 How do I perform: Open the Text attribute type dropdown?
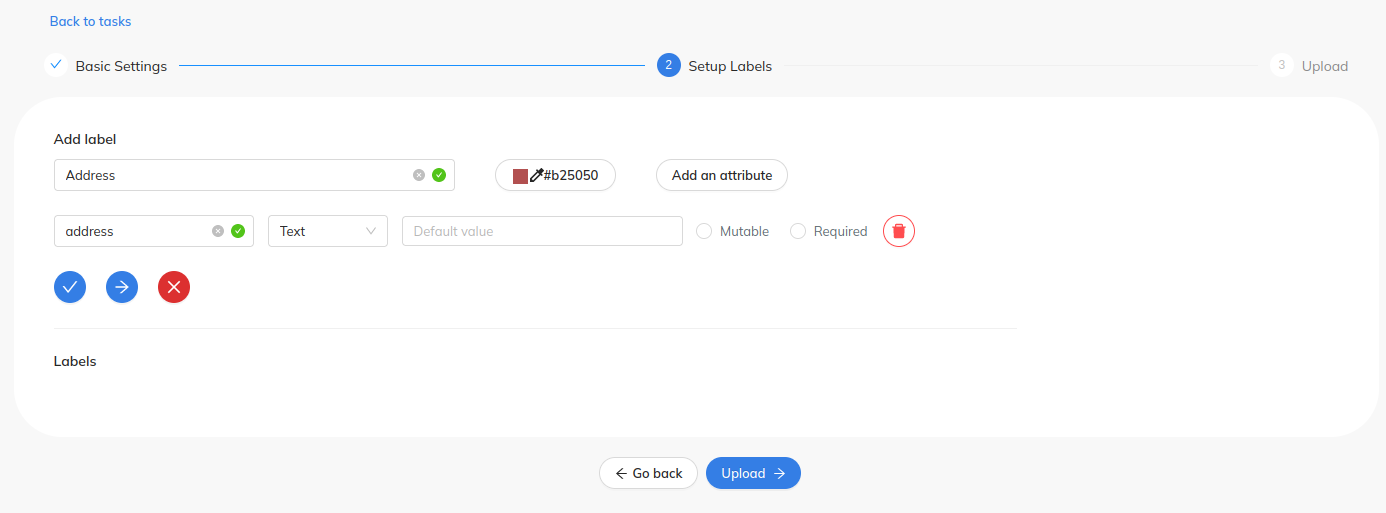pos(328,231)
